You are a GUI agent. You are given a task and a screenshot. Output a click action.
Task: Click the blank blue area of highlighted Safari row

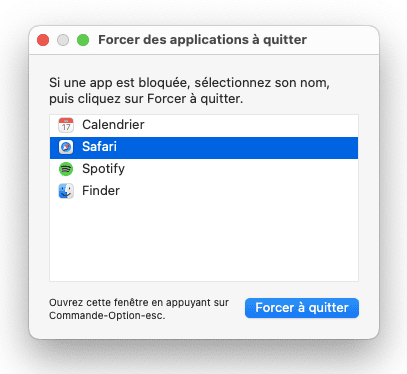click(x=237, y=148)
